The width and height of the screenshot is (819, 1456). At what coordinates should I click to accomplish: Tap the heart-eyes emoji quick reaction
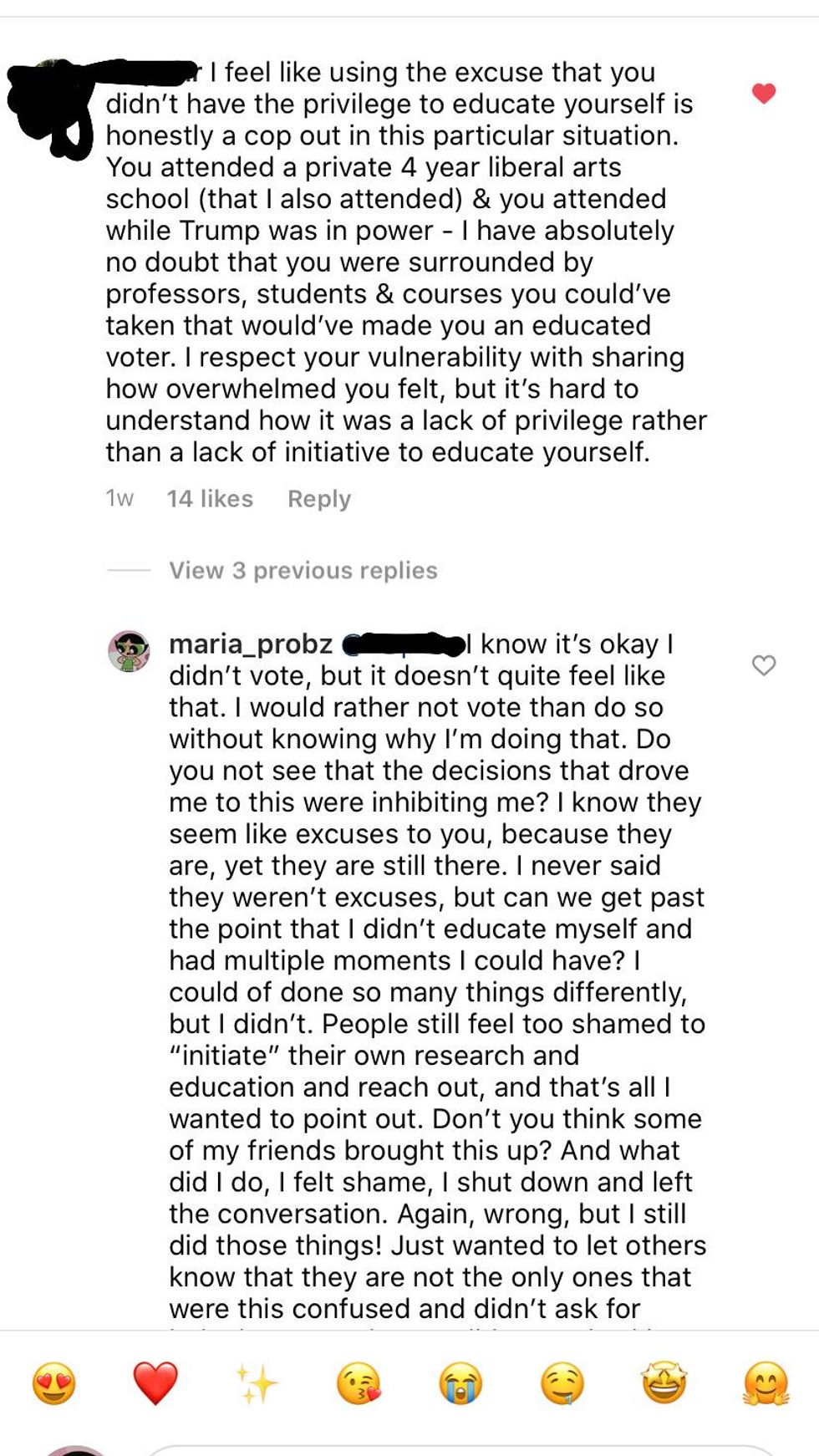tap(54, 1383)
